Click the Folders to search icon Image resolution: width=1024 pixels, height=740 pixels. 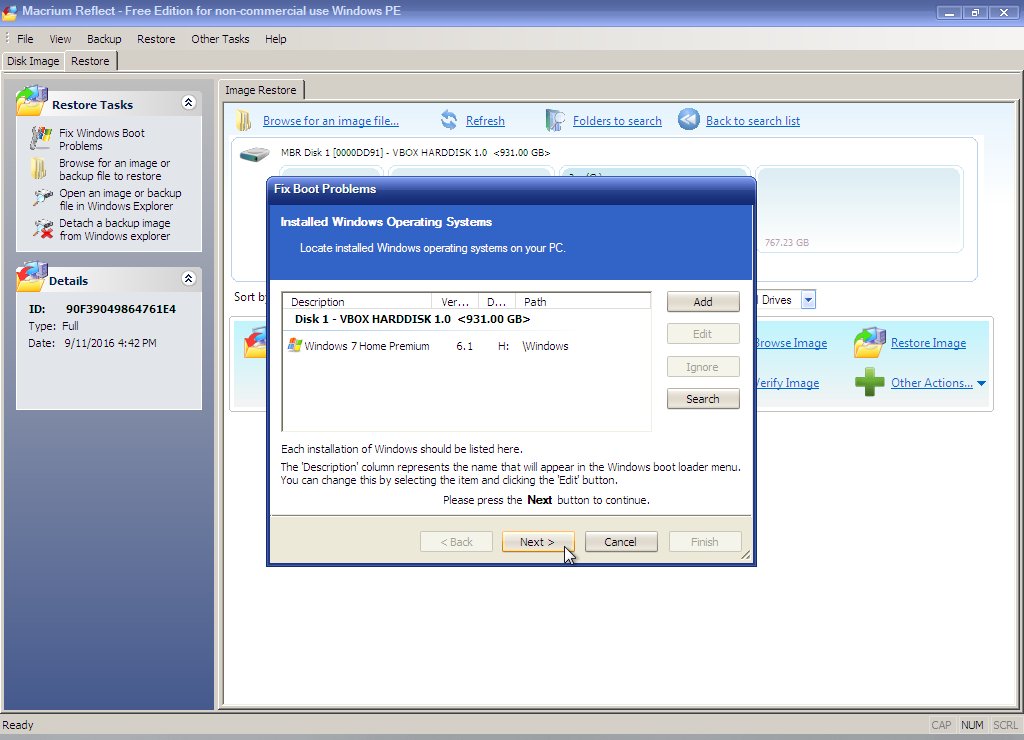pos(556,121)
